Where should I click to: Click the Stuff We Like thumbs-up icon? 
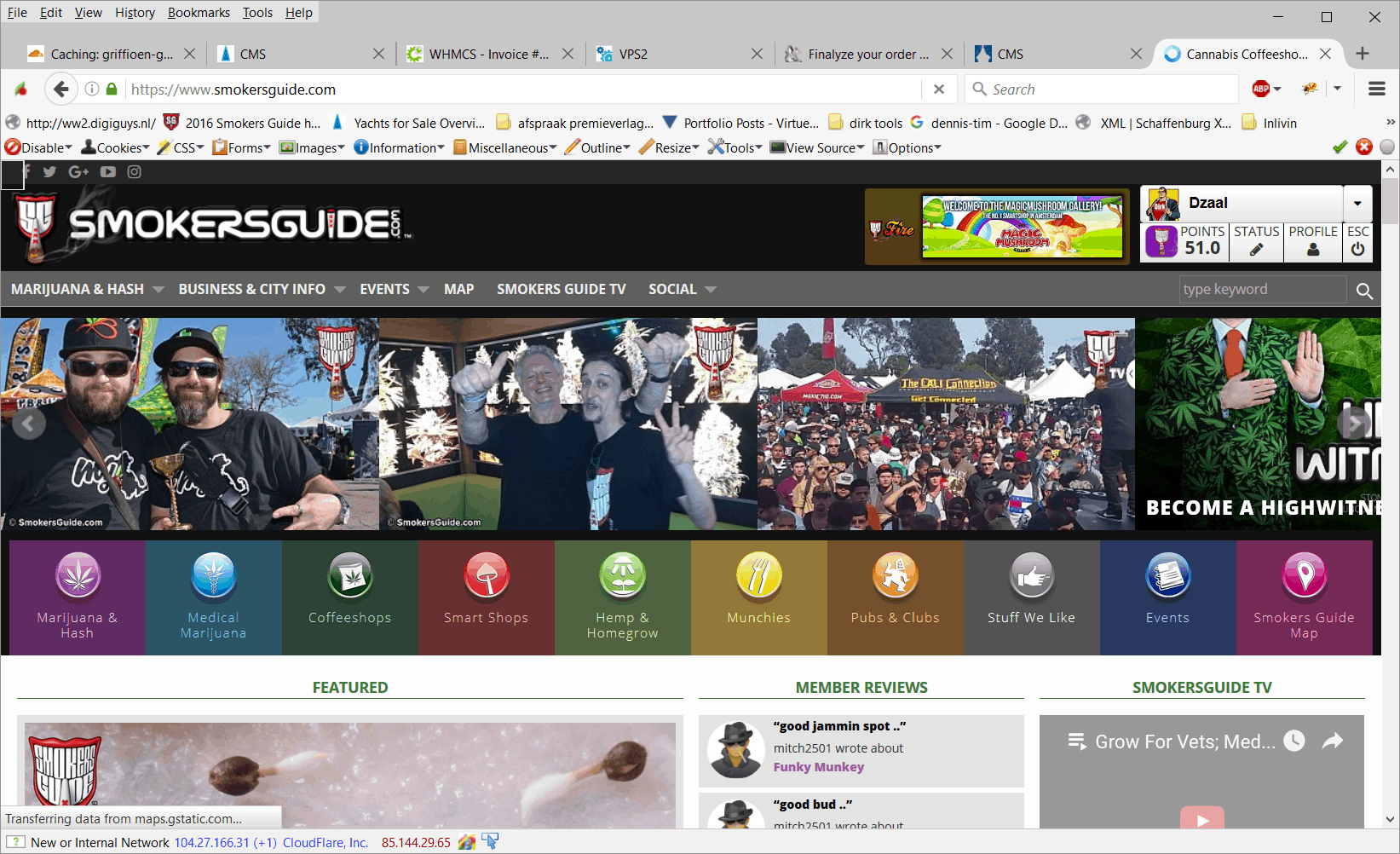(x=1032, y=576)
